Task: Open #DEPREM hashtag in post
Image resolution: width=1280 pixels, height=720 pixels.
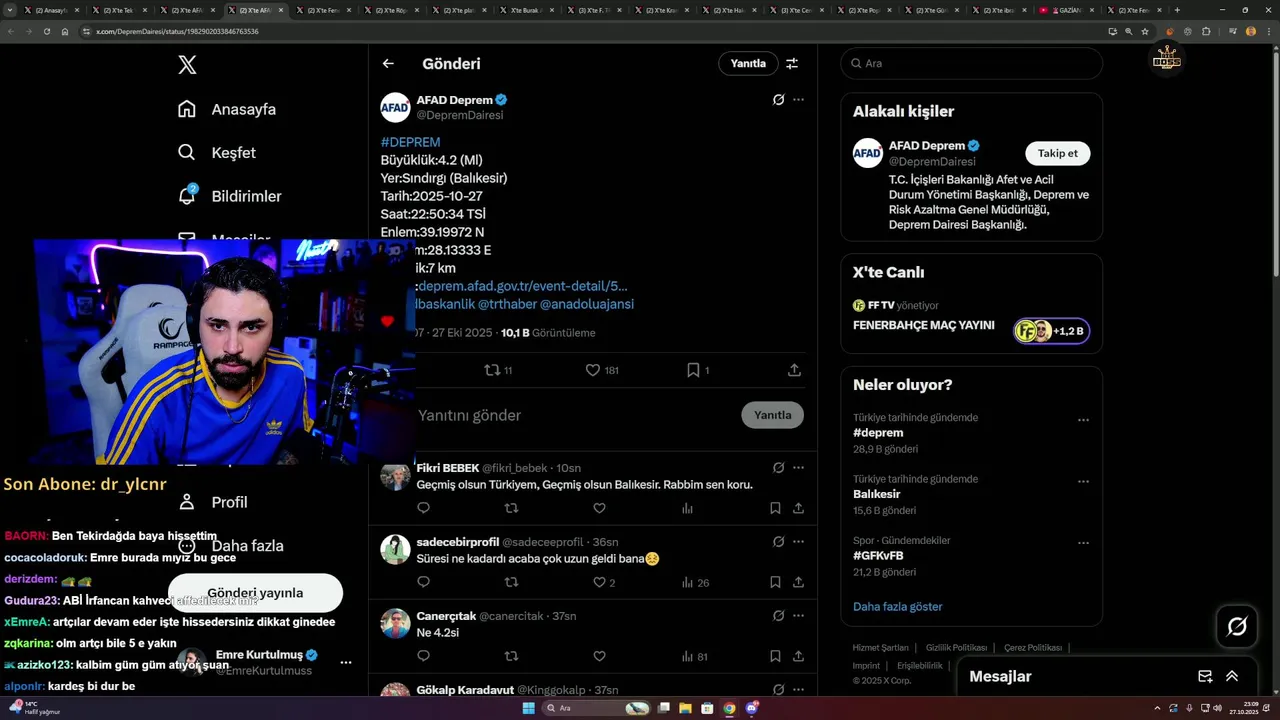Action: (410, 142)
